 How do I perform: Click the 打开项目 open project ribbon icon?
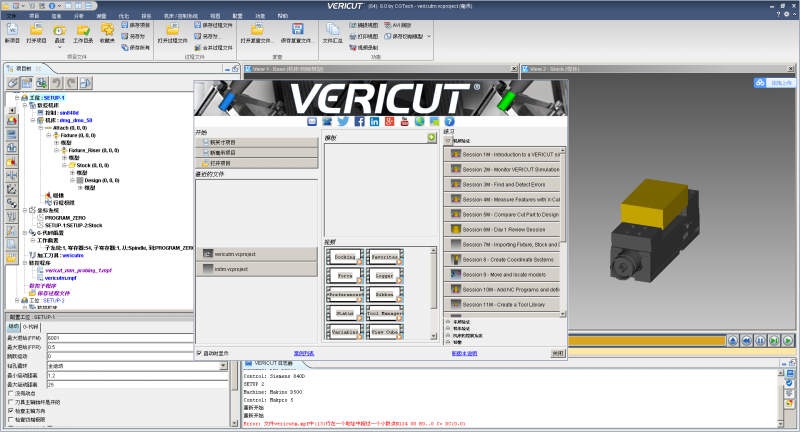(x=36, y=34)
